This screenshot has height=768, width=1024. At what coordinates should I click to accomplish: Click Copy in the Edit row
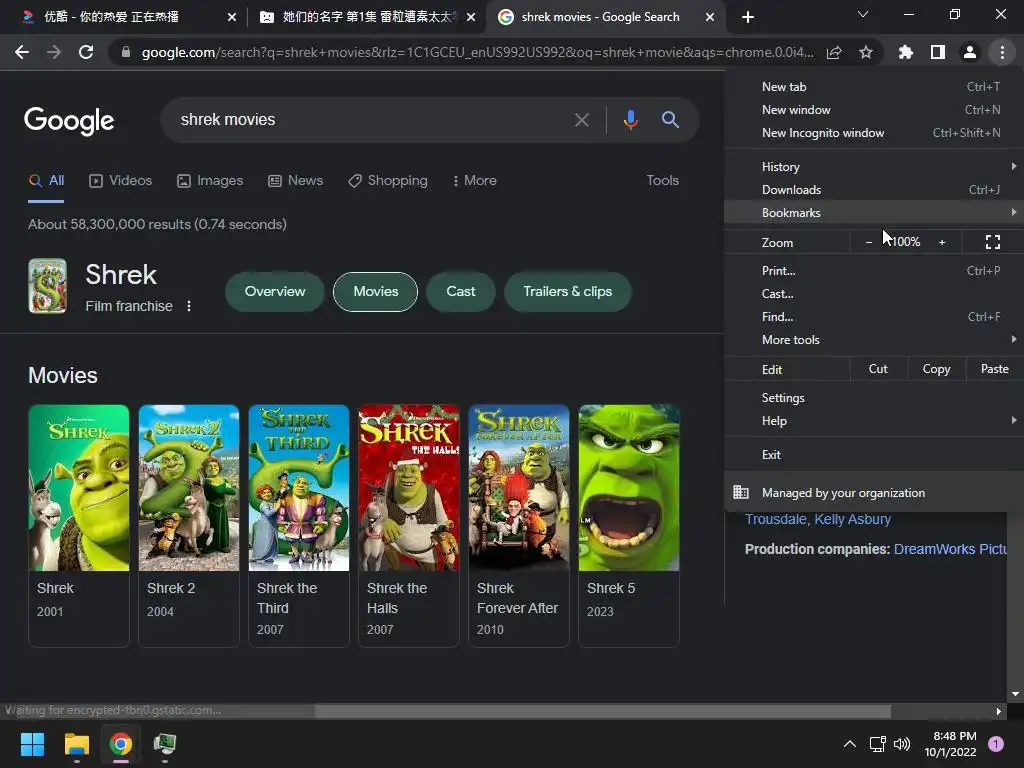[936, 369]
